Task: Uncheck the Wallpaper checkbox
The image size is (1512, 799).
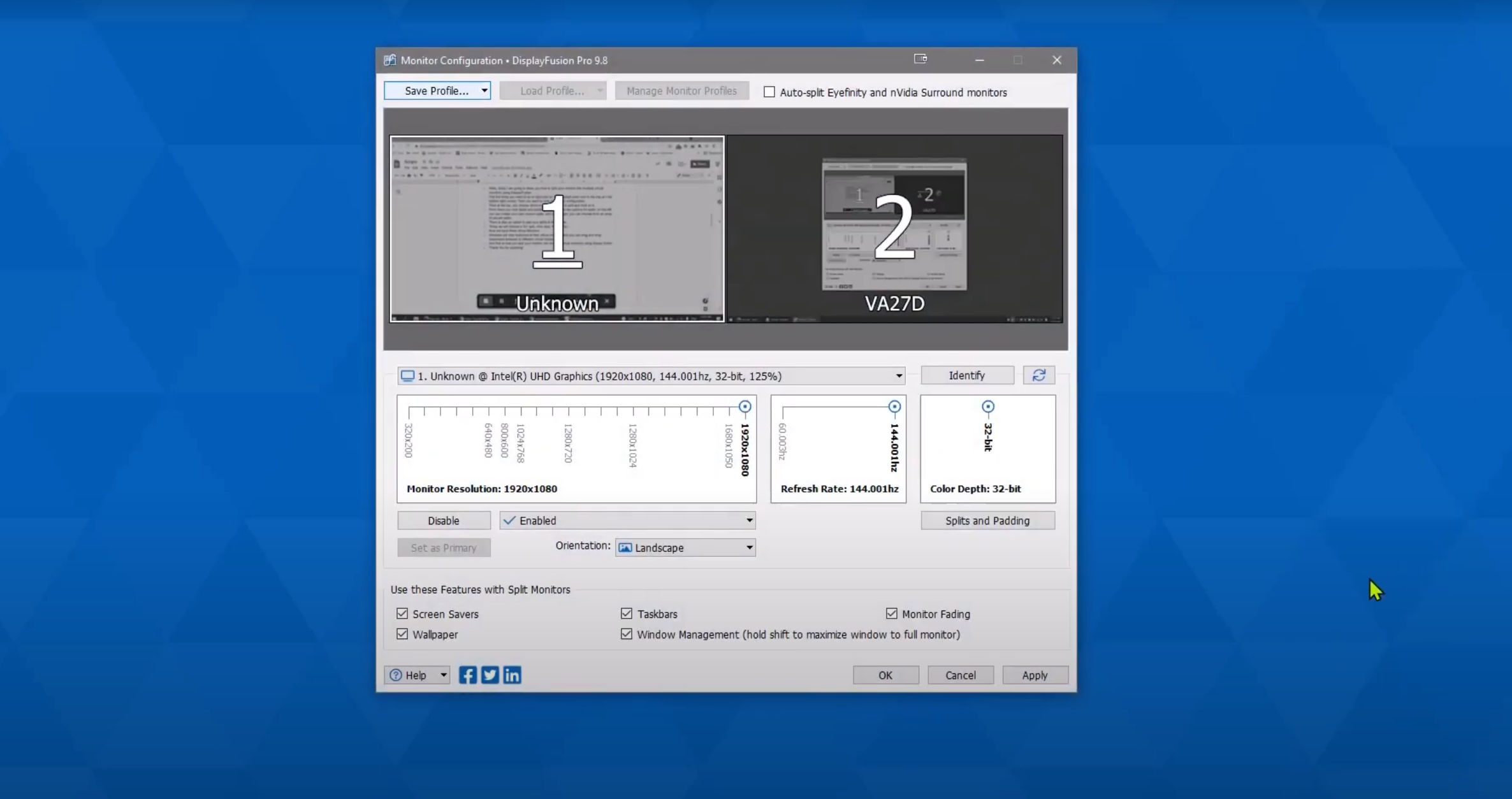Action: click(x=402, y=634)
